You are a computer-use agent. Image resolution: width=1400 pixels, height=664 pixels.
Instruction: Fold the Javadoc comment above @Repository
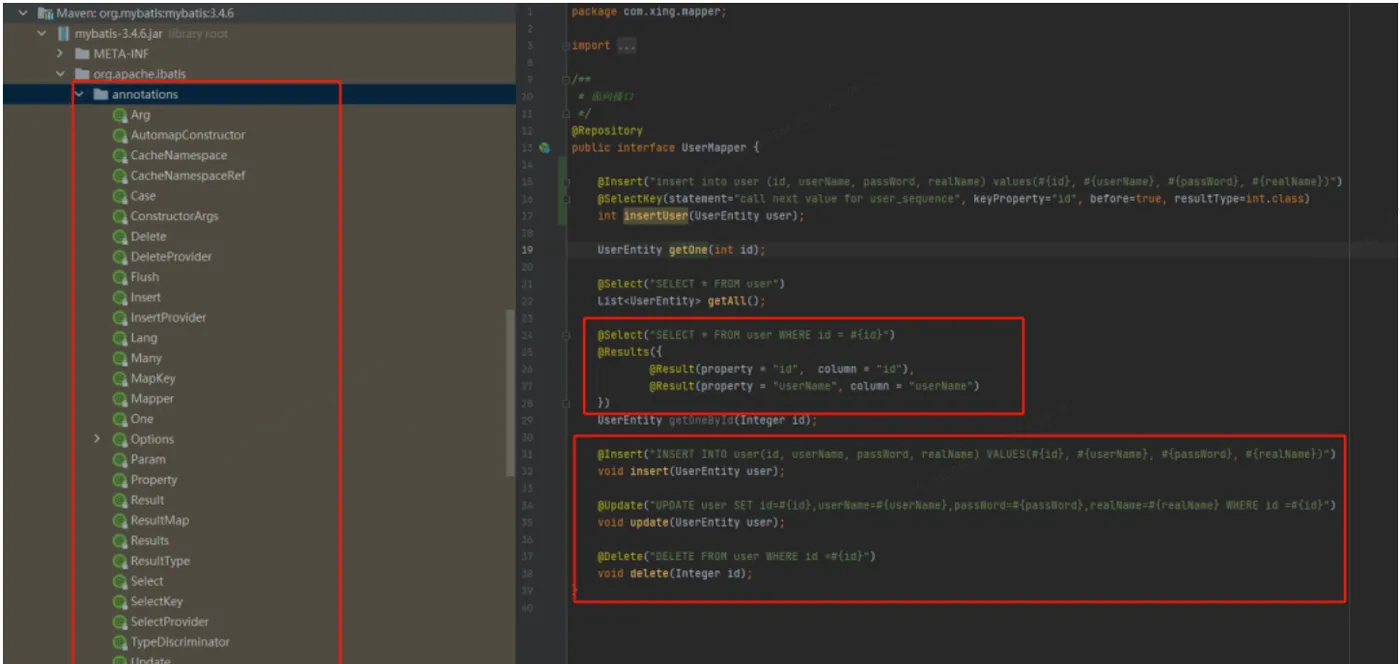click(565, 80)
